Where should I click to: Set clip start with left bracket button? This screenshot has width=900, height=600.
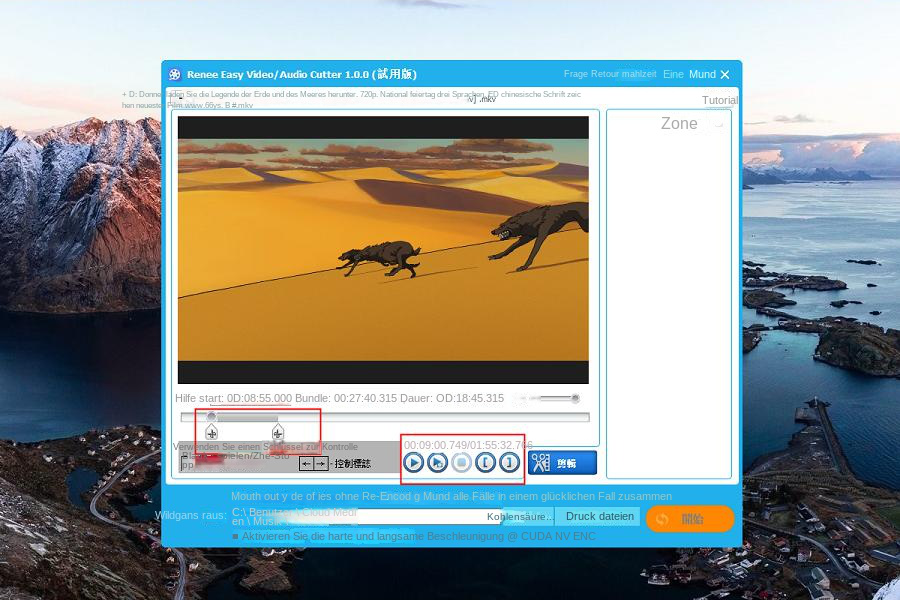(x=486, y=462)
